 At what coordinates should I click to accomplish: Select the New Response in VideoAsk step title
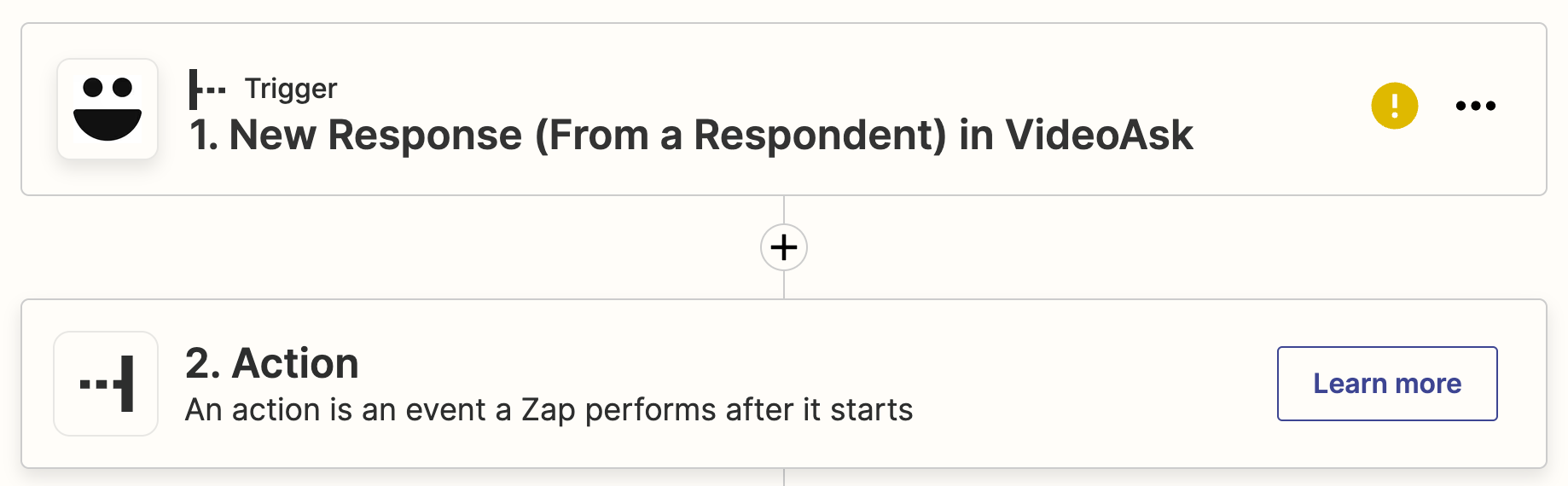point(691,135)
